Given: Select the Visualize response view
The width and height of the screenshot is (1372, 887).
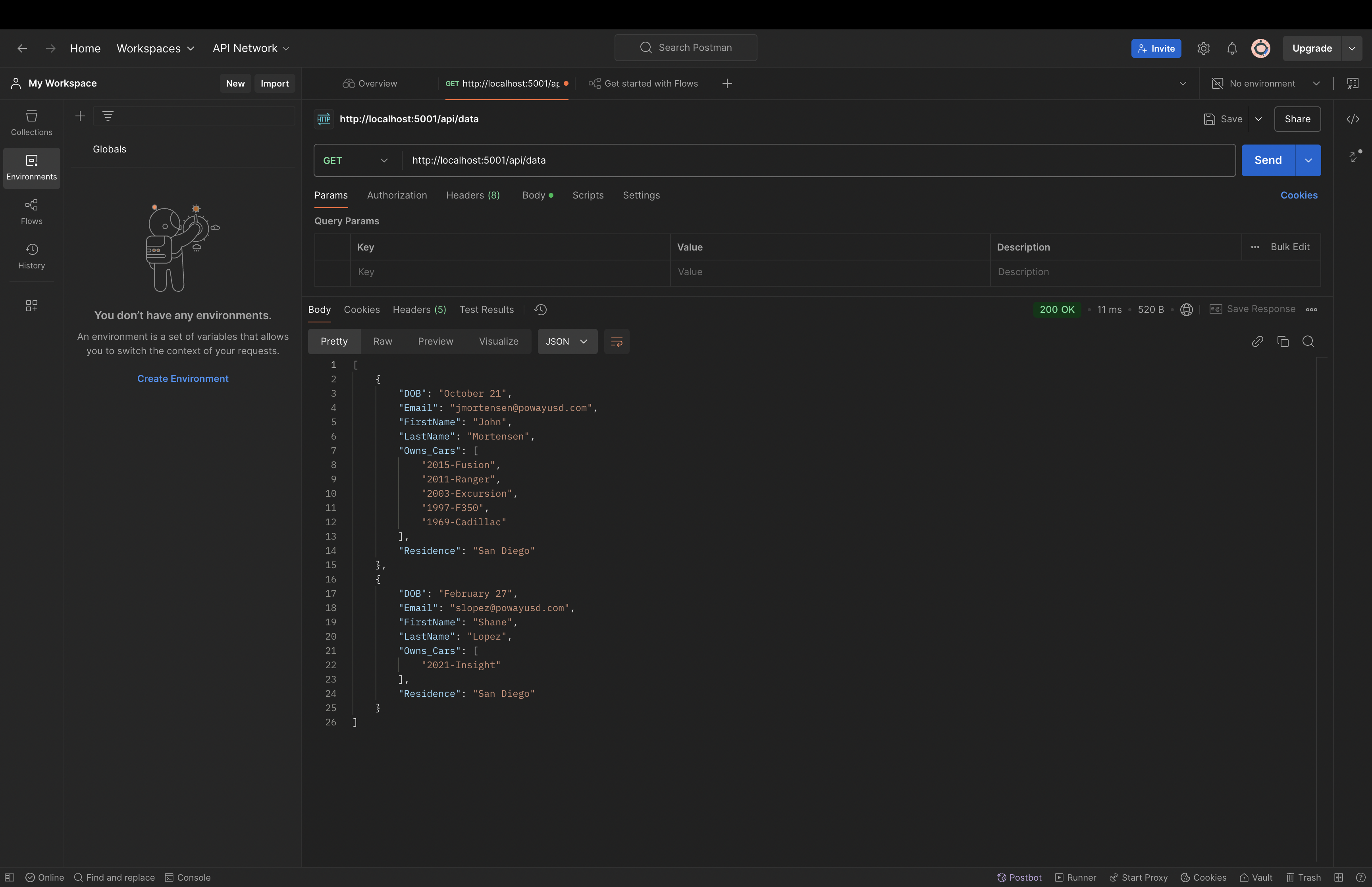Looking at the screenshot, I should pos(499,341).
